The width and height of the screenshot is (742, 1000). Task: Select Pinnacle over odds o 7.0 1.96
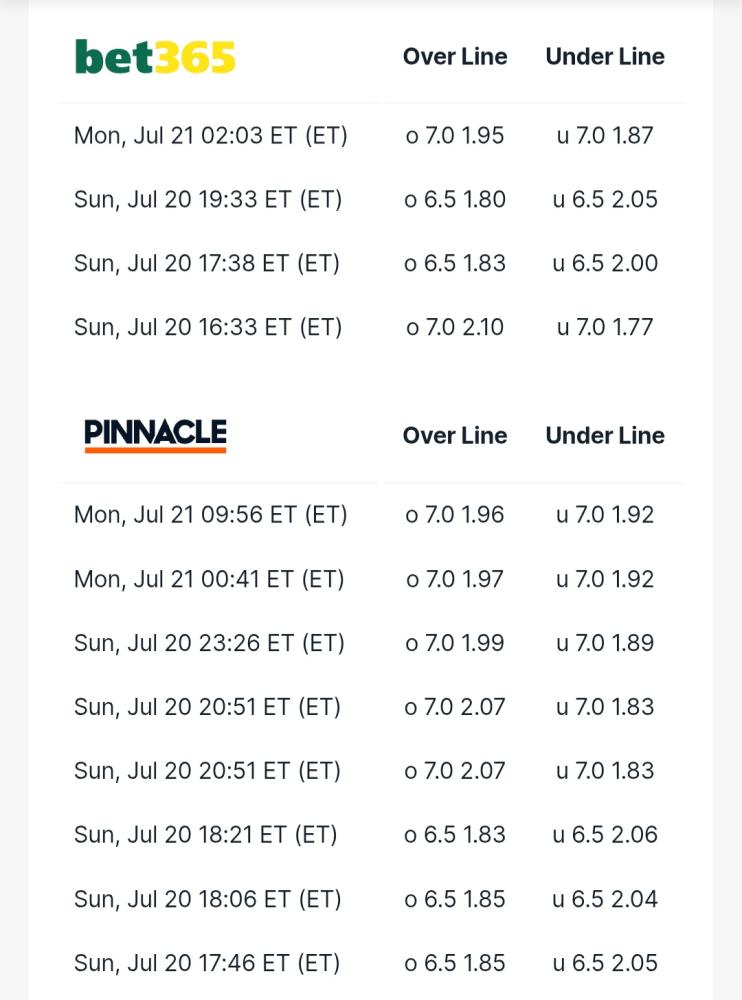point(455,515)
